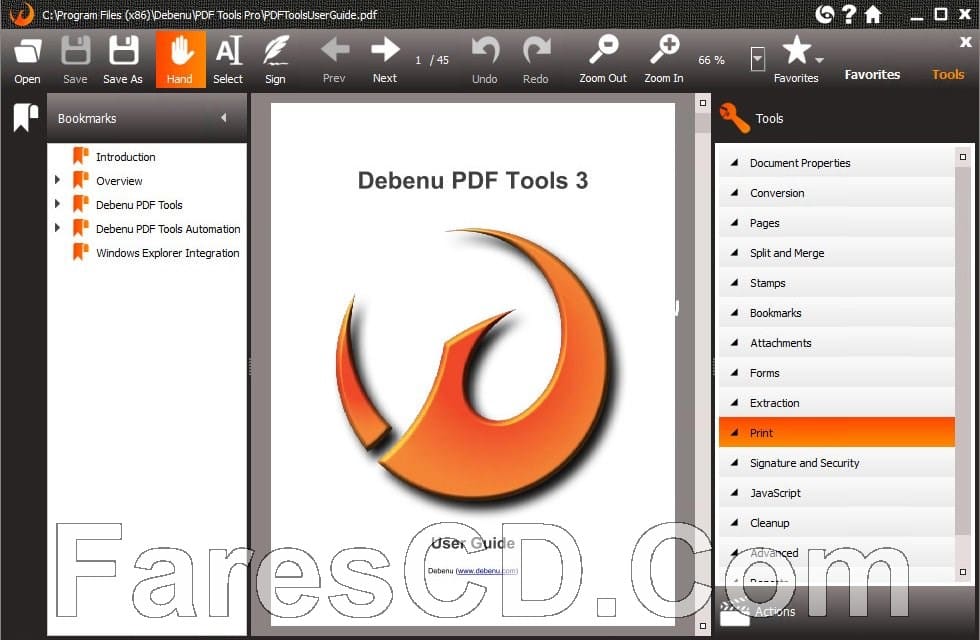This screenshot has width=980, height=640.
Task: Go to the previous page with Prev
Action: (334, 50)
